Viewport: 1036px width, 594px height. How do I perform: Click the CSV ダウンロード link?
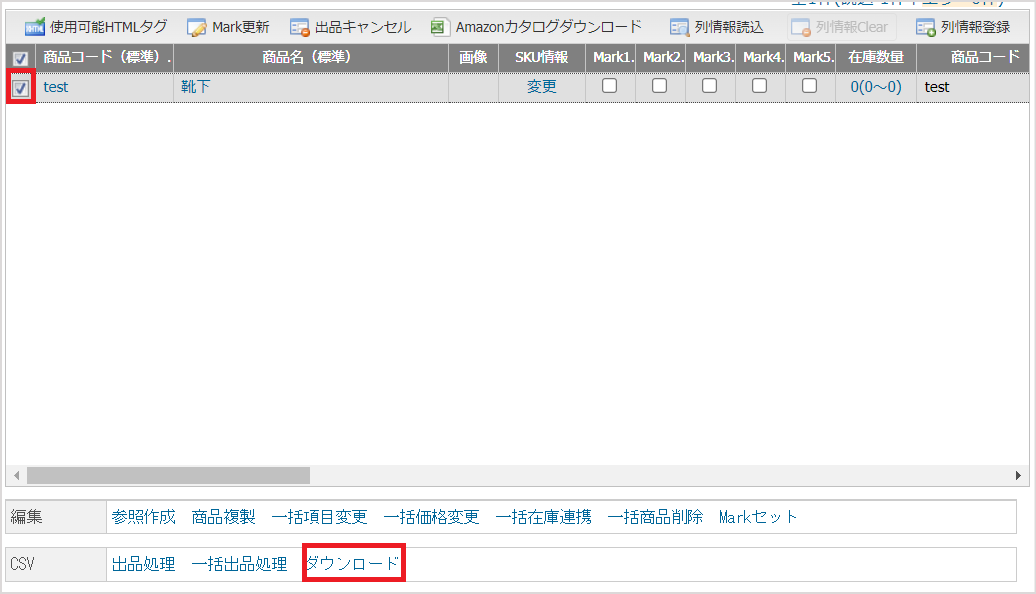353,564
